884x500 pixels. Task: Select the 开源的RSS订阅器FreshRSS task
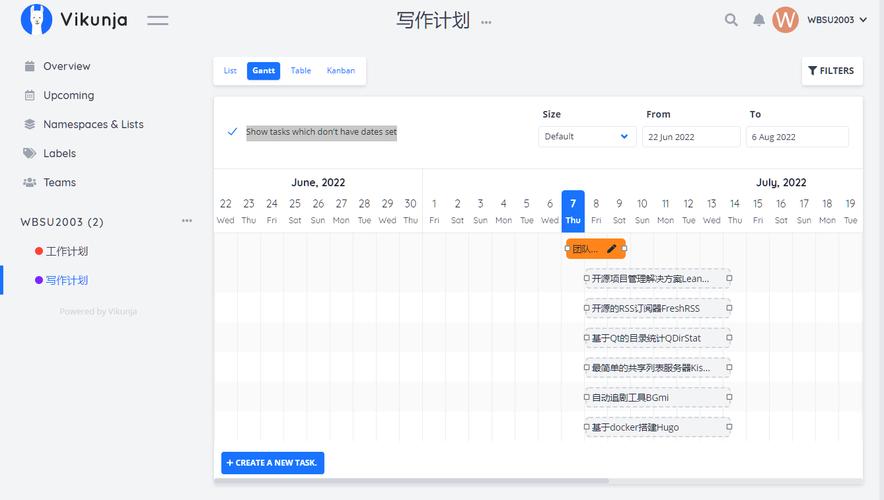657,308
